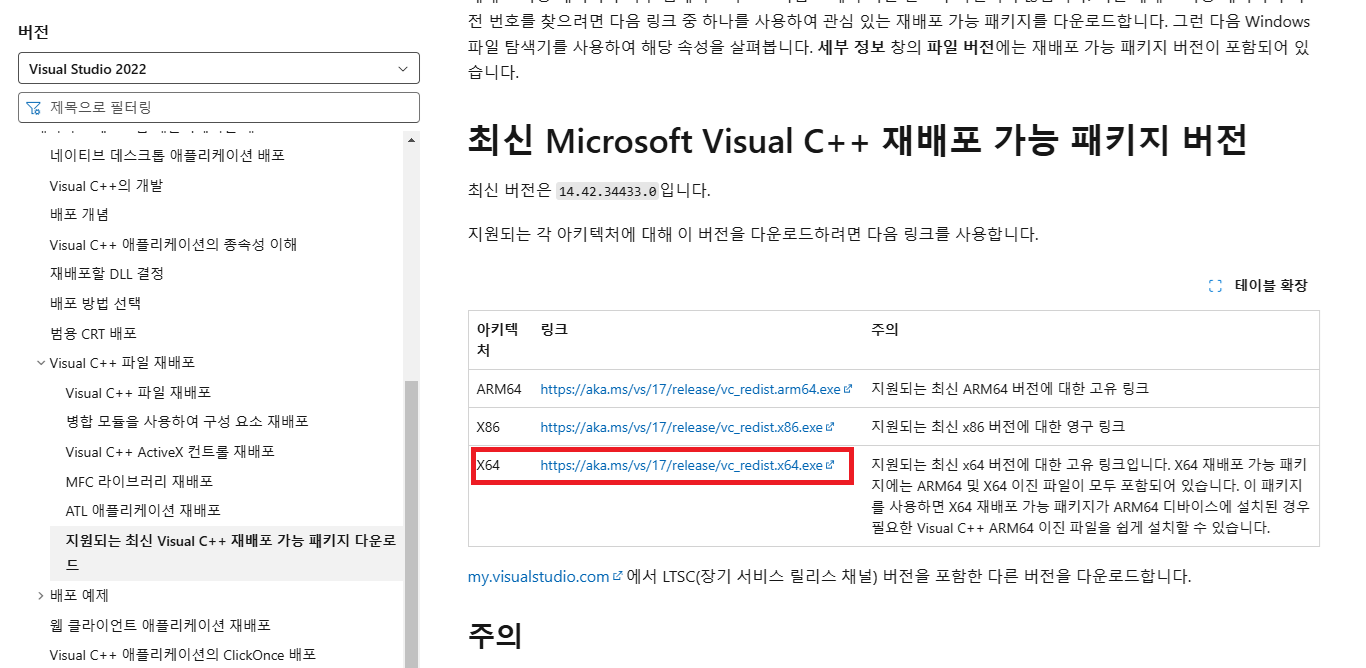1366x668 pixels.
Task: Open the child item Visual C++ 파일 재배포
Action: tap(138, 392)
